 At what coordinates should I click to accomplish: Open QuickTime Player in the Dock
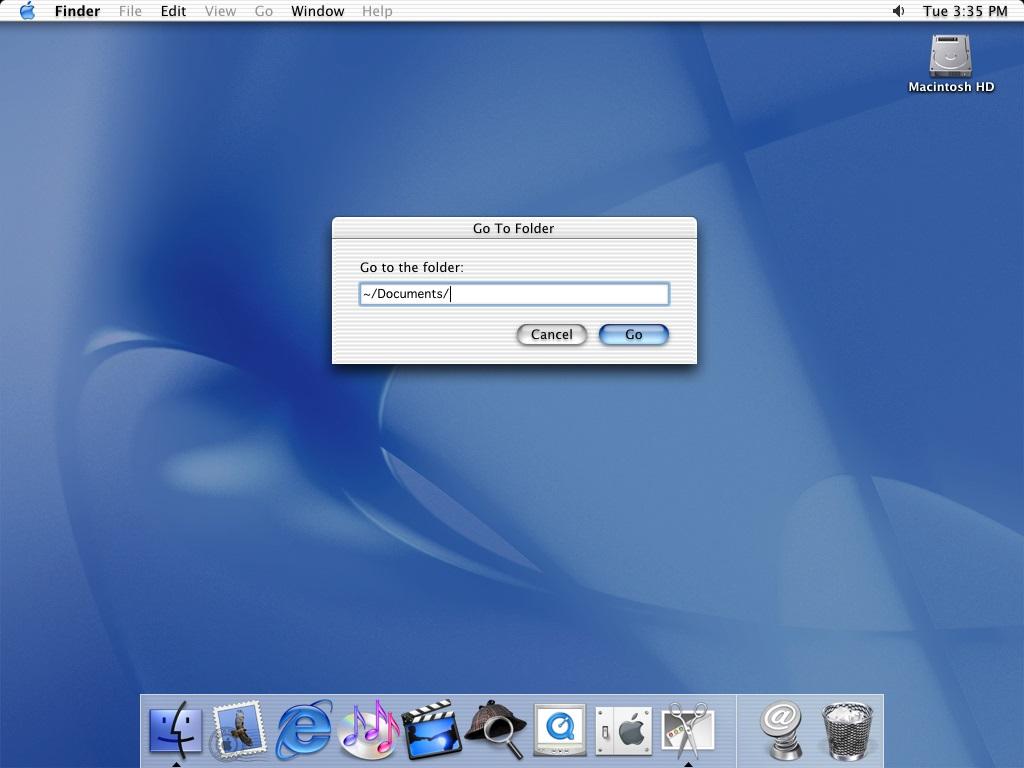tap(560, 730)
